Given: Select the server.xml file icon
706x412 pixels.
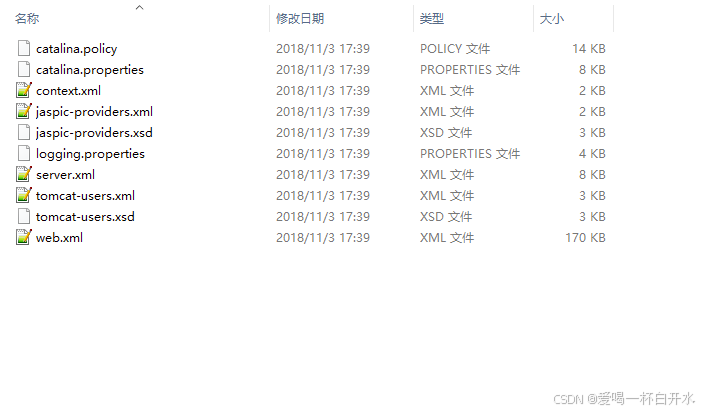Looking at the screenshot, I should pyautogui.click(x=24, y=174).
